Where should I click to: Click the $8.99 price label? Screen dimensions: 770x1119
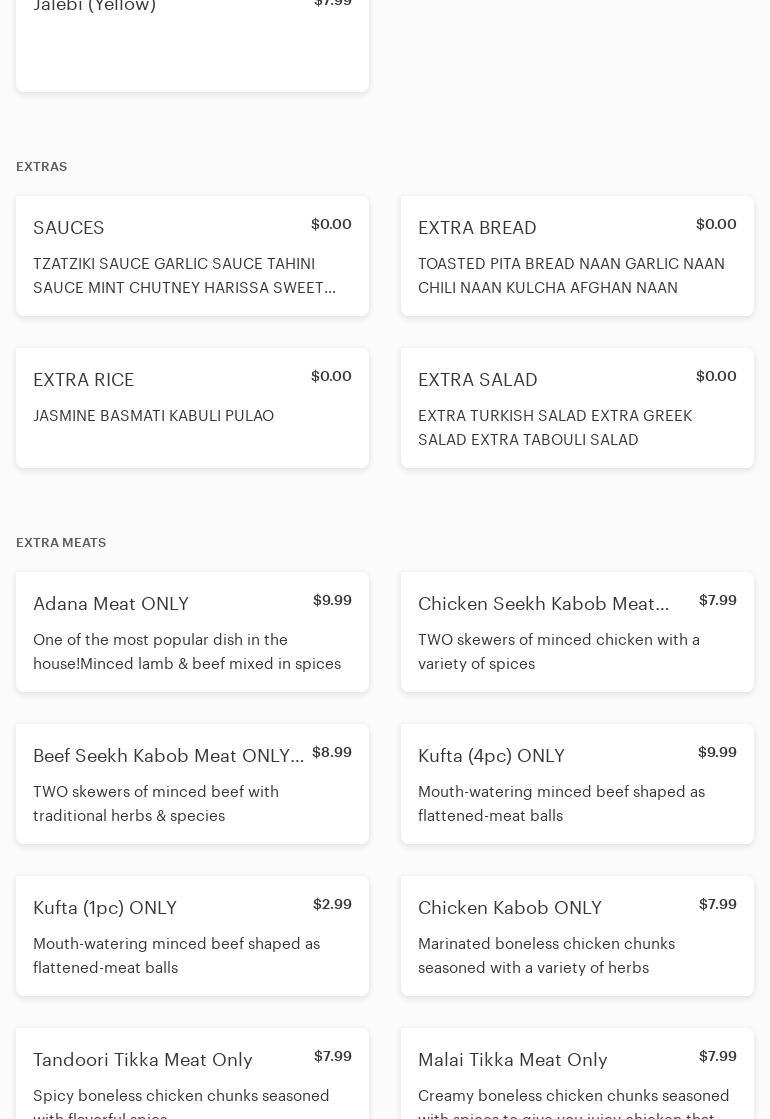[332, 752]
